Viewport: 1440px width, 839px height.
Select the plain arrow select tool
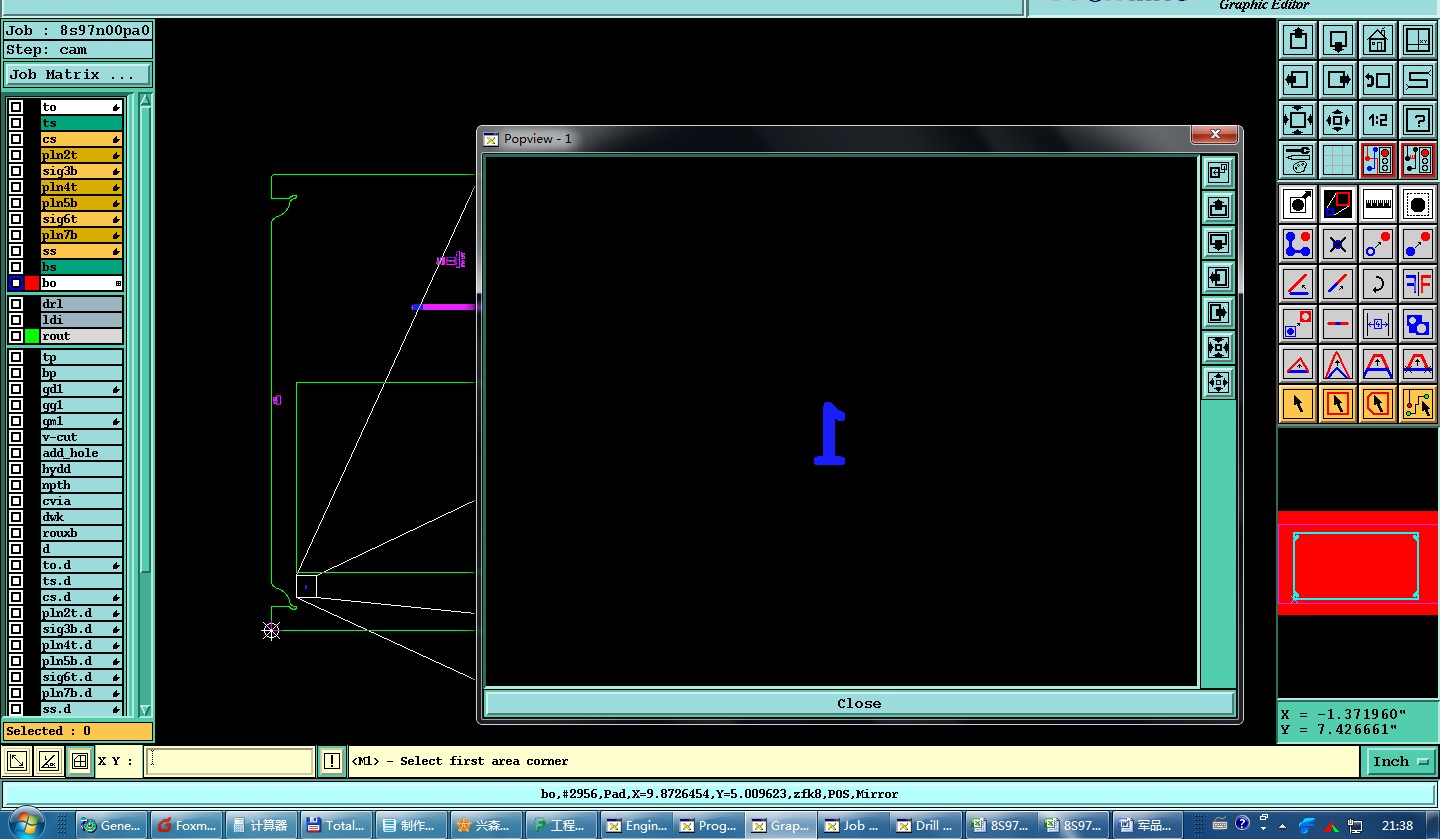click(1298, 404)
